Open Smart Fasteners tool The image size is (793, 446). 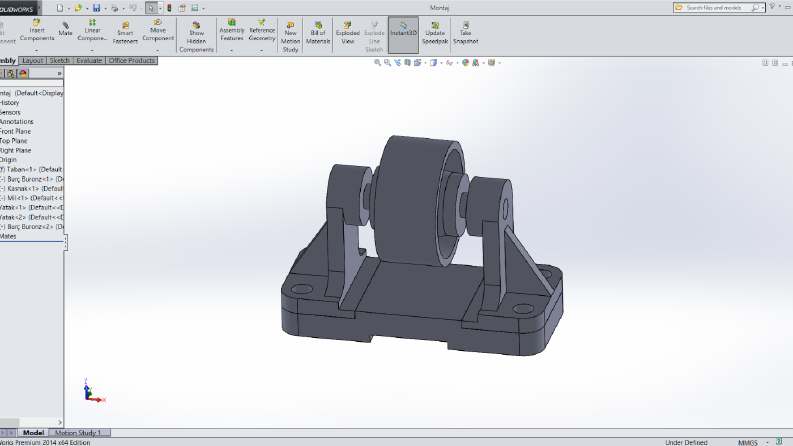coord(125,33)
